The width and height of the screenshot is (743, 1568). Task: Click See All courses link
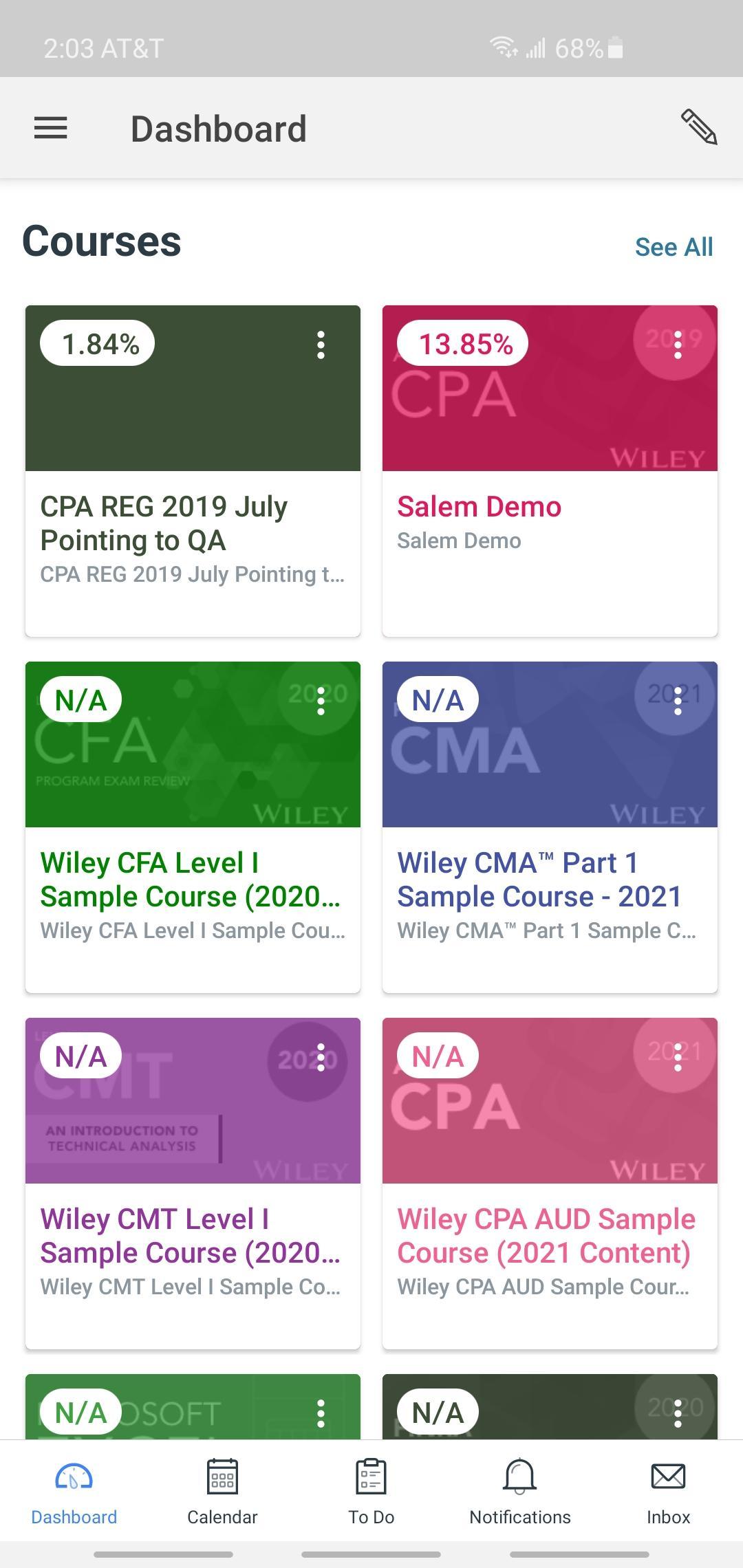click(674, 247)
